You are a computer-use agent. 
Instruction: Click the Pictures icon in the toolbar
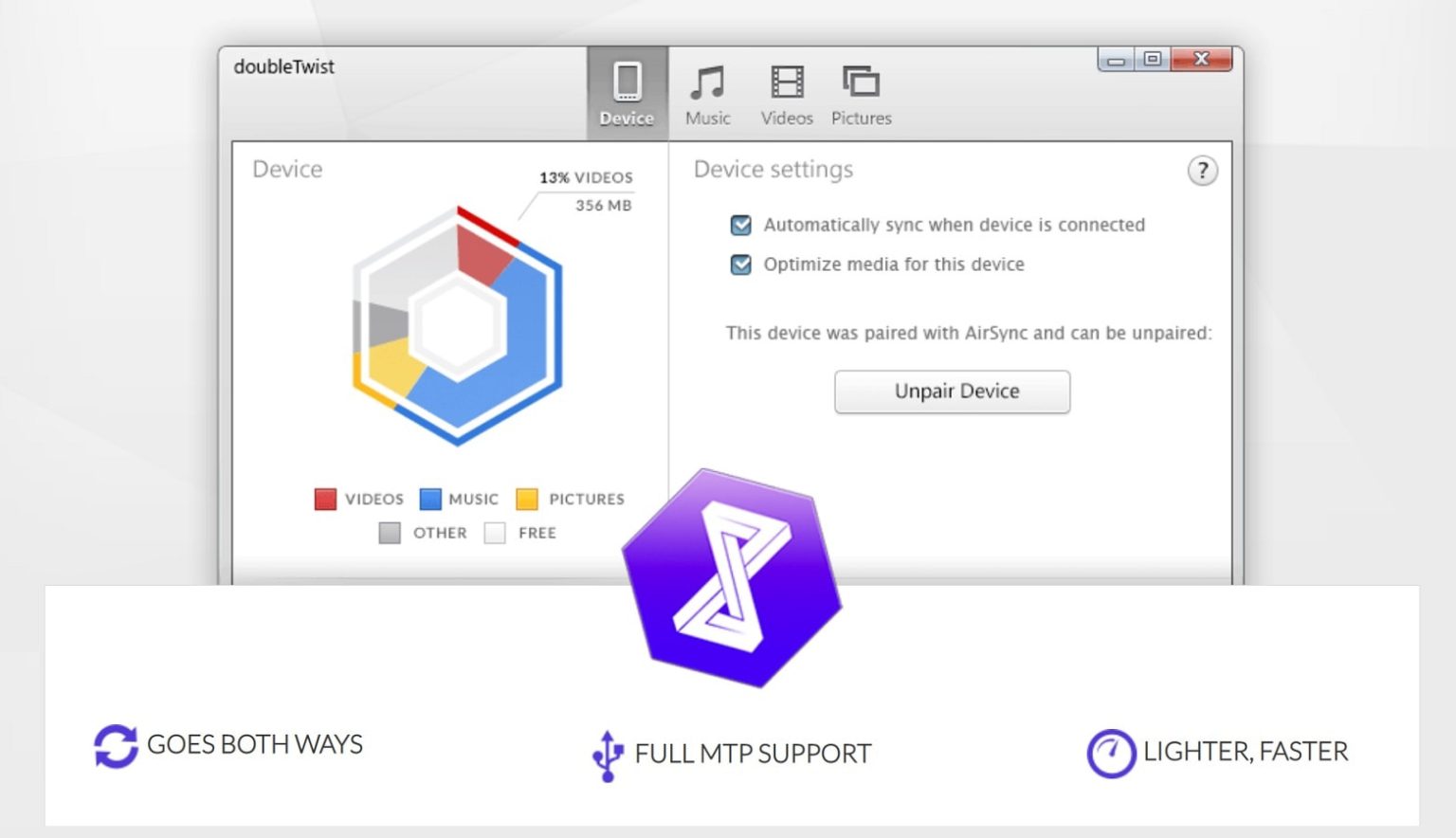[860, 83]
